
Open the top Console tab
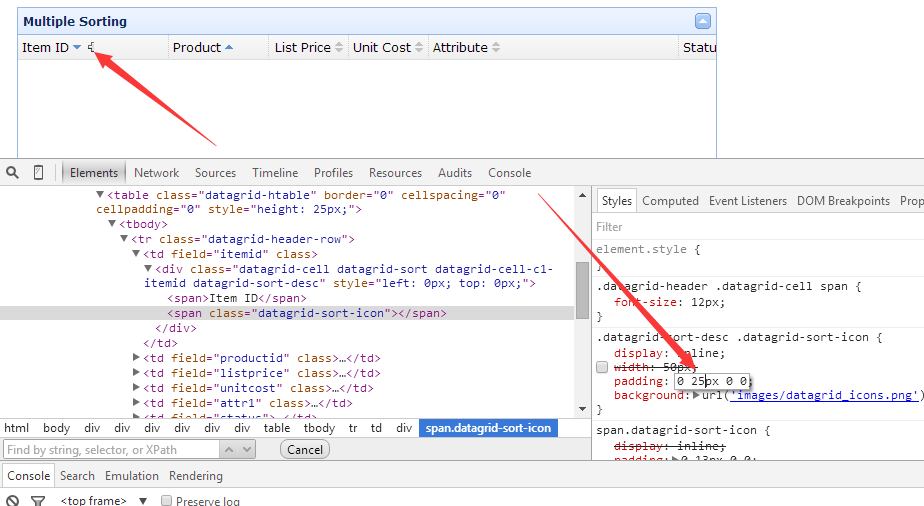[x=510, y=173]
